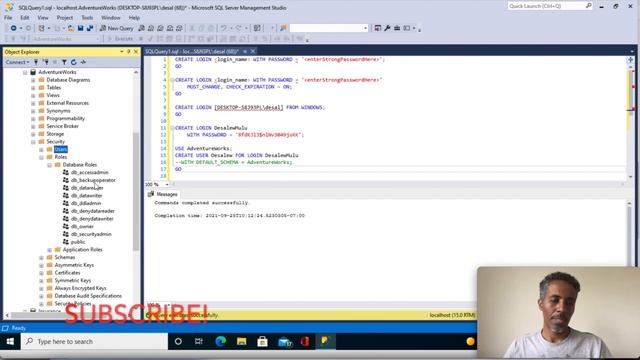
Task: Expand the Programmability folder
Action: 33,118
